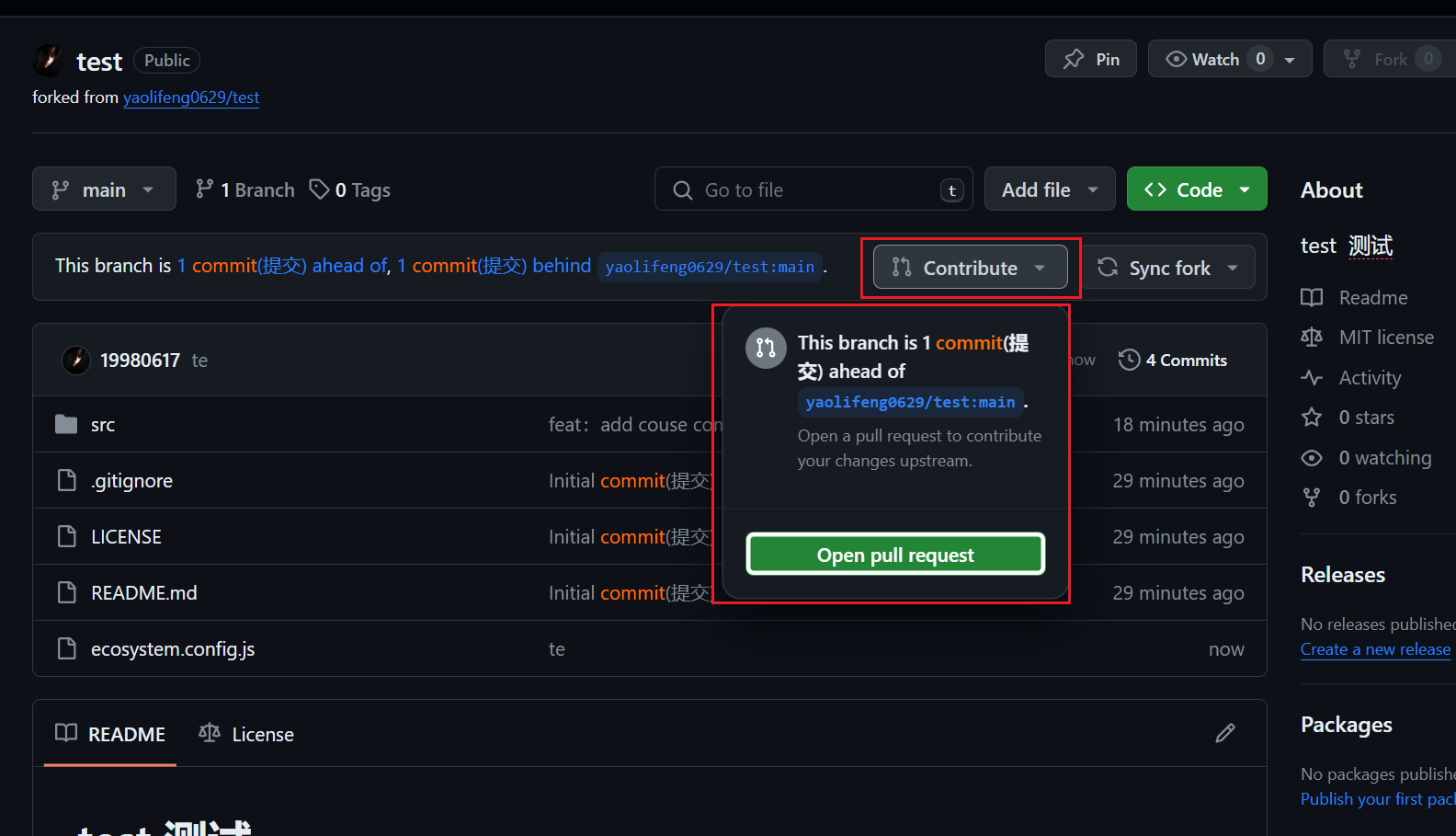Expand the Add file dropdown
The image size is (1456, 836).
1050,189
